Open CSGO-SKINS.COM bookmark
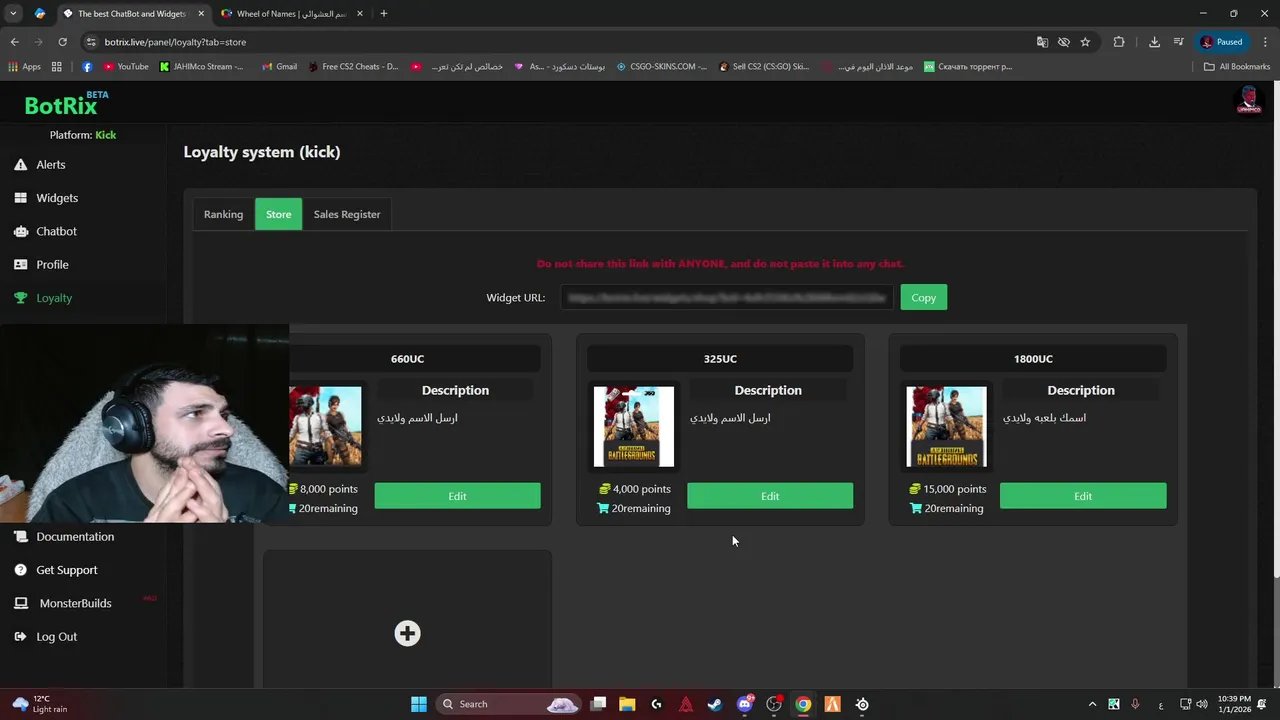Screen dimensions: 1280x720 pyautogui.click(x=661, y=67)
